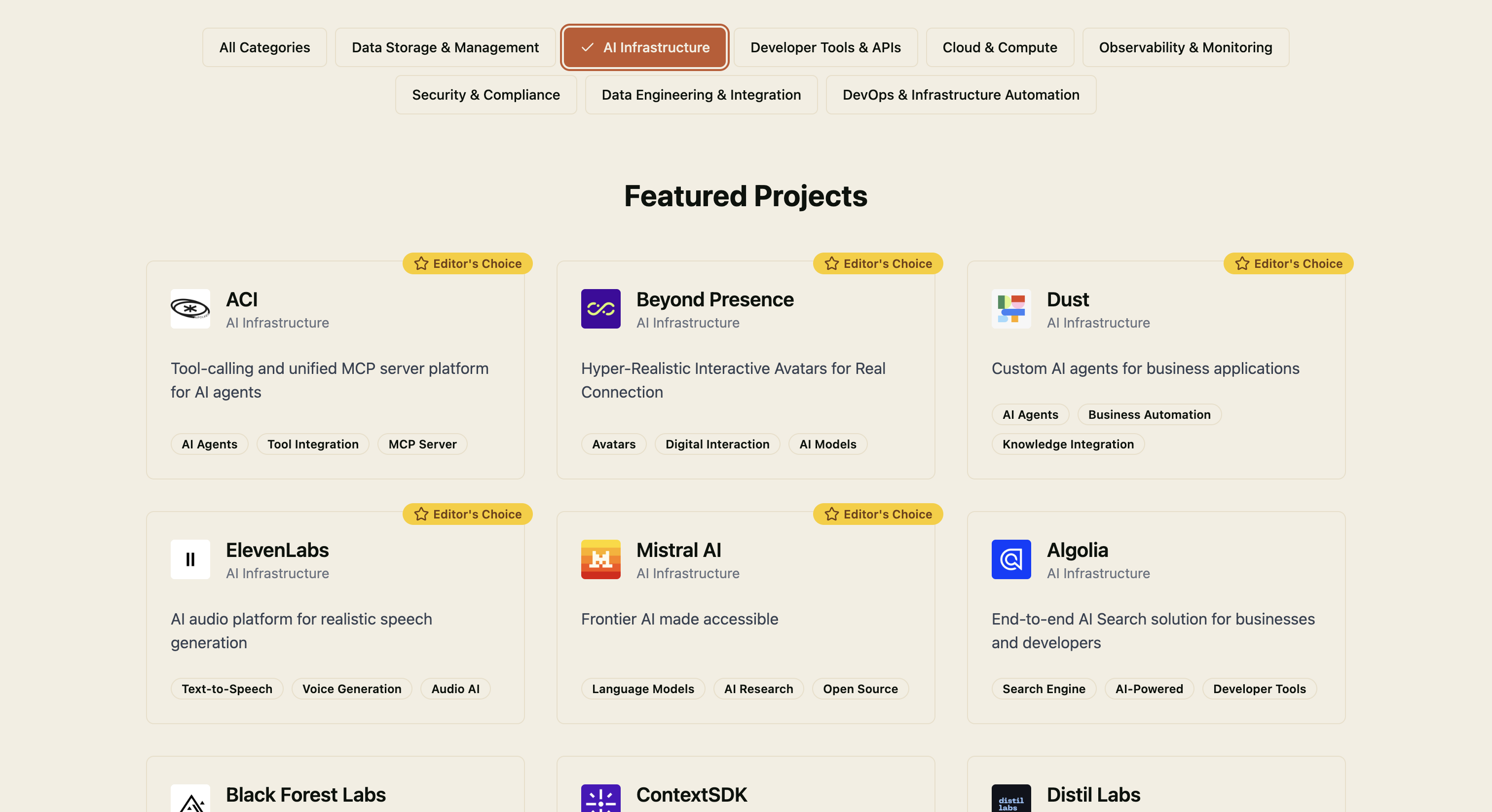Click the Distil Labs dark logo
Screen dimensions: 1492x812
tap(1010, 799)
